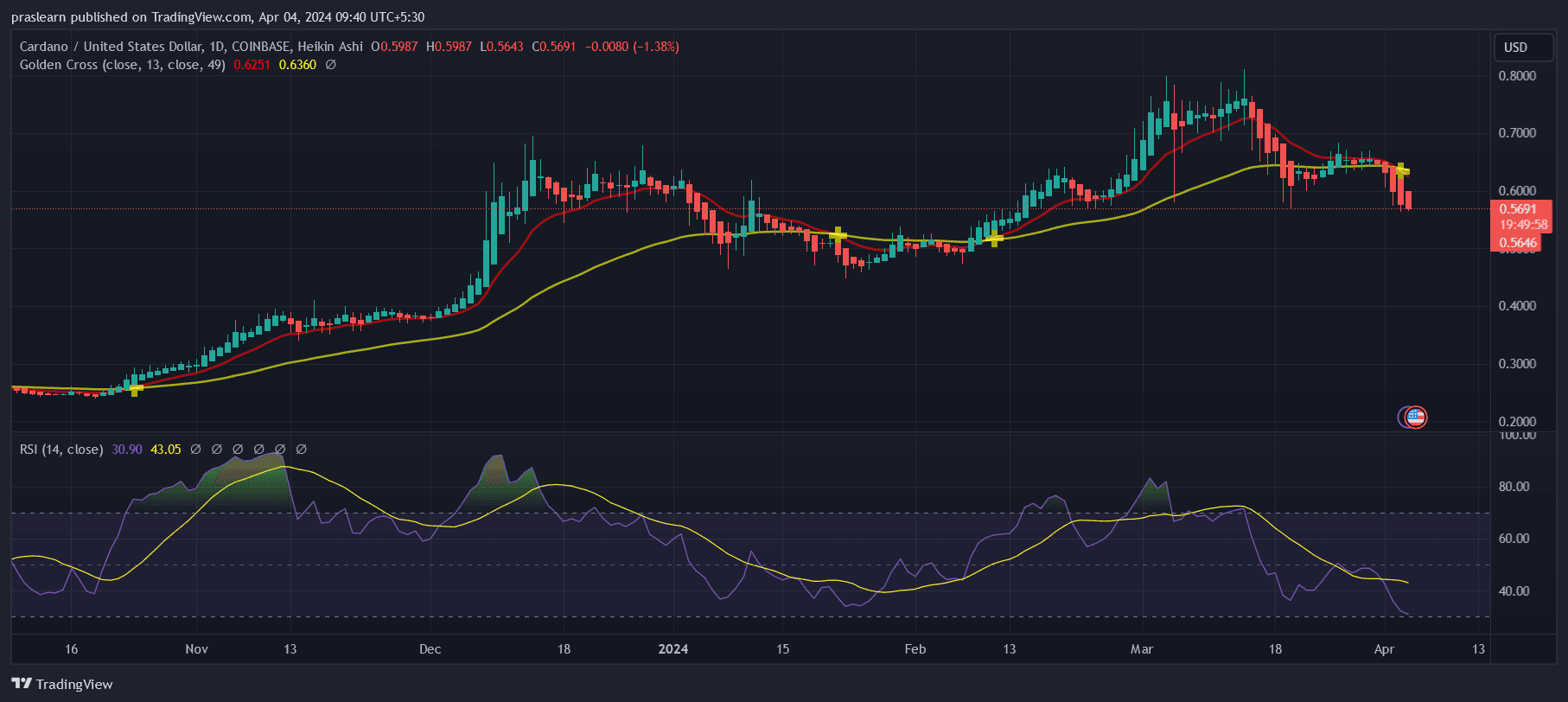
Task: Click the yellow cross marker in early April
Action: point(1402,170)
